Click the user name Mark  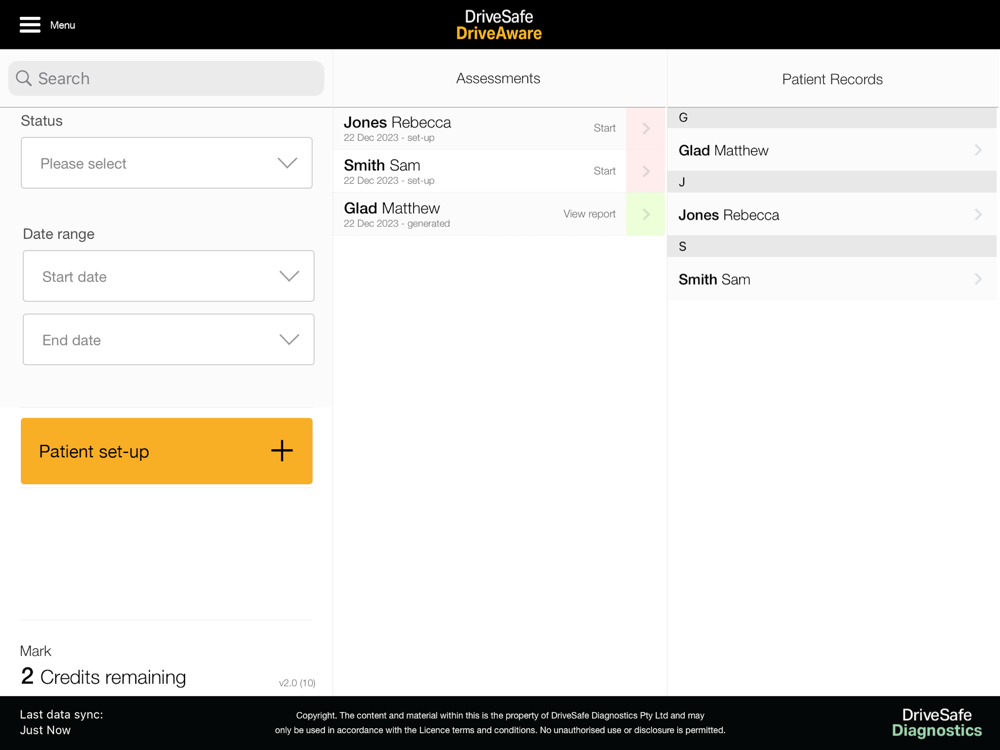point(36,651)
